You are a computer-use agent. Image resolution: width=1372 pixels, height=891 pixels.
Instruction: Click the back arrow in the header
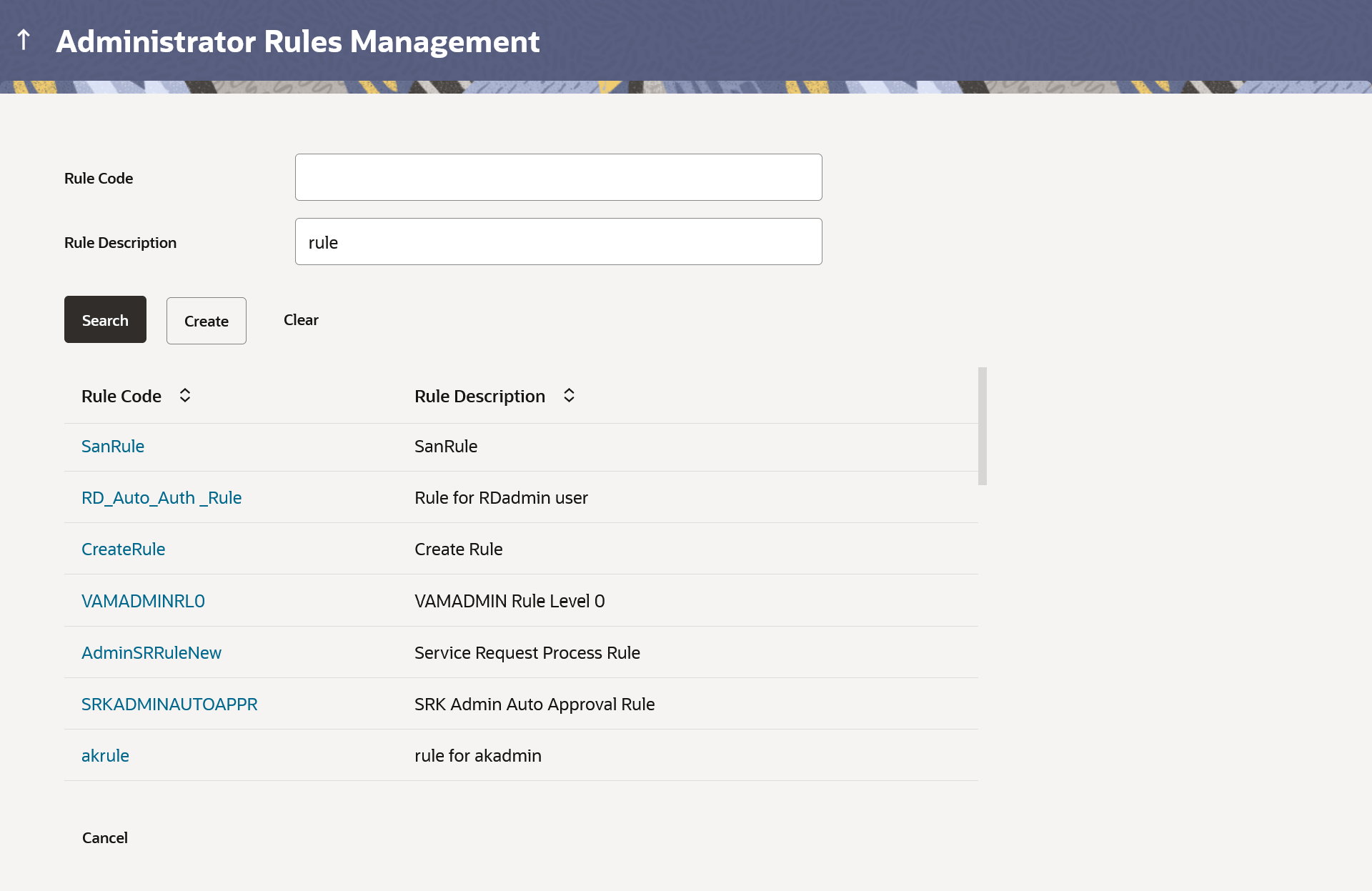pos(24,40)
